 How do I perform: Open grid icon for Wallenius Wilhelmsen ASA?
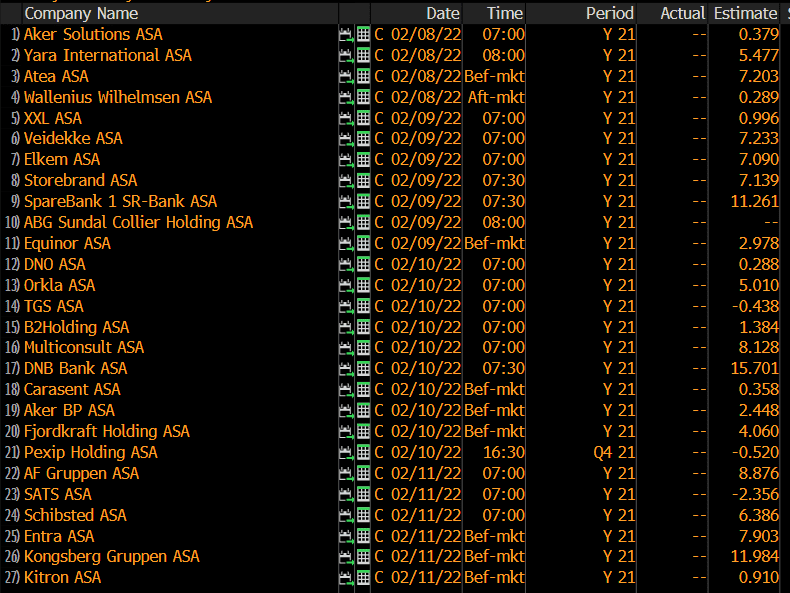(363, 97)
